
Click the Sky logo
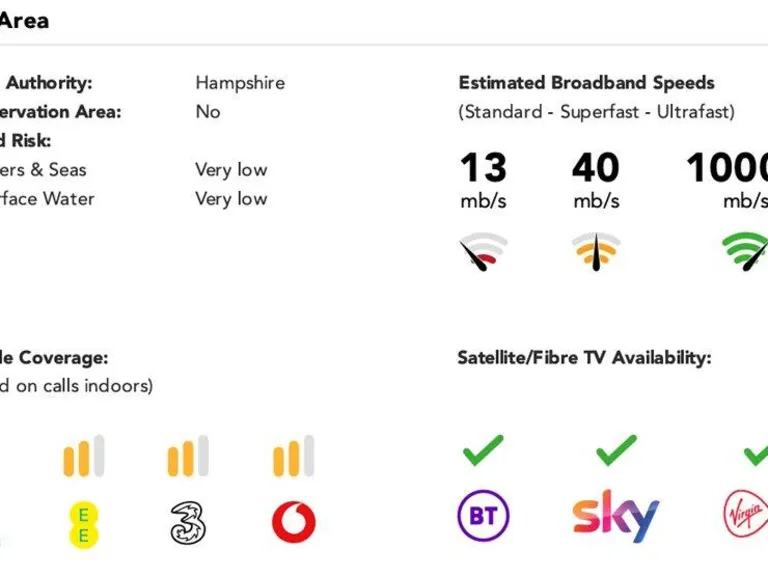click(x=616, y=516)
